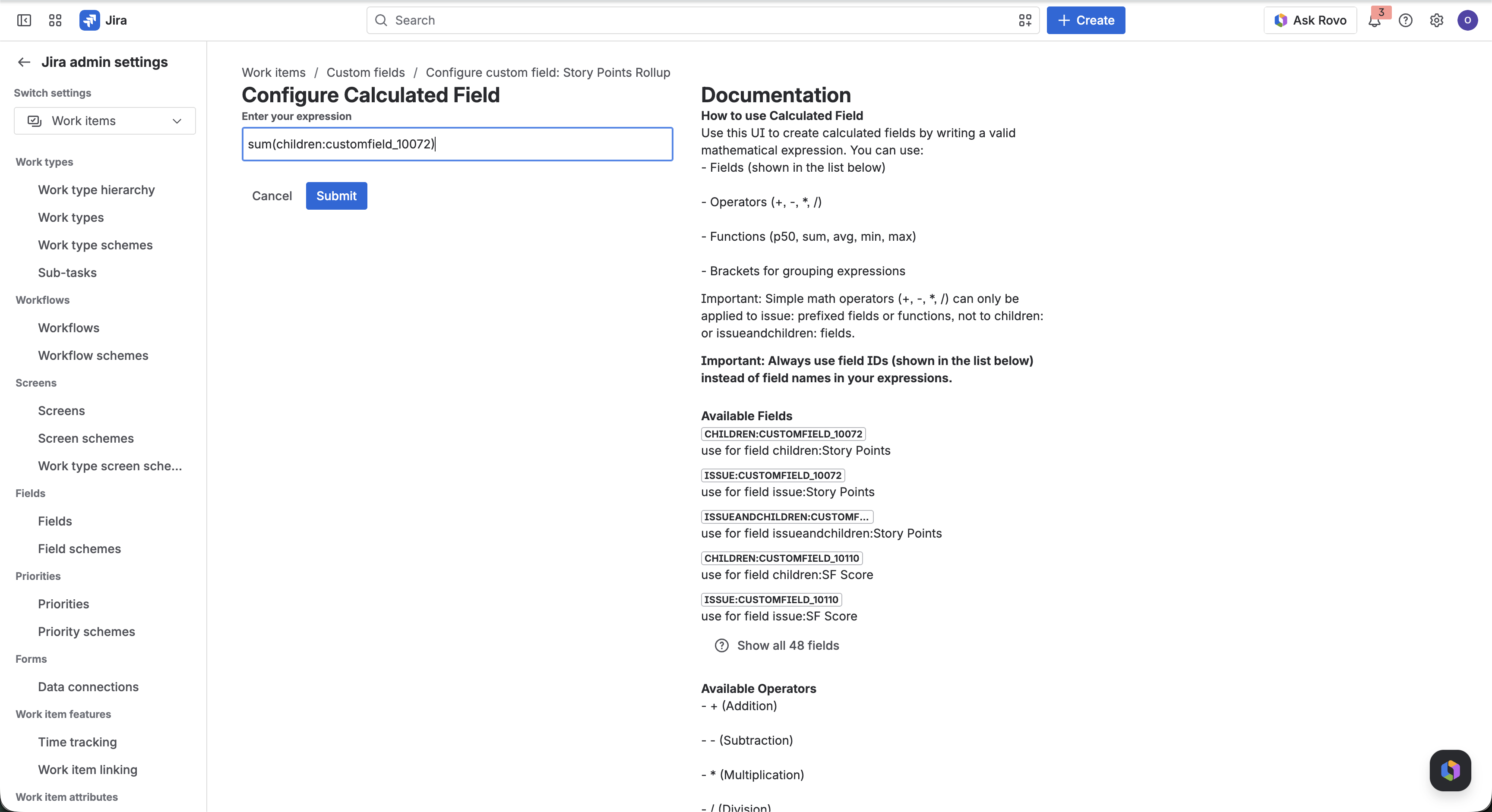Image resolution: width=1492 pixels, height=812 pixels.
Task: Open Work type hierarchy
Action: coord(96,190)
